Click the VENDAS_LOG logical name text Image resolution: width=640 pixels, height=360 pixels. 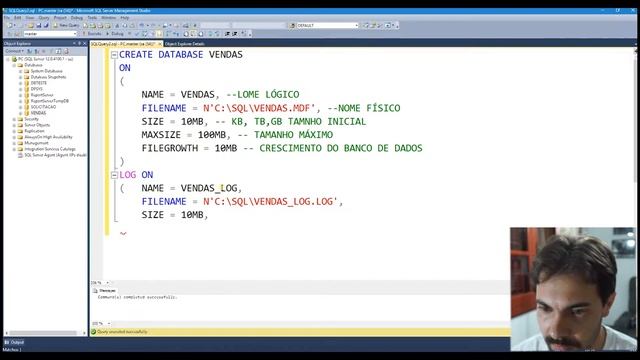tap(209, 188)
